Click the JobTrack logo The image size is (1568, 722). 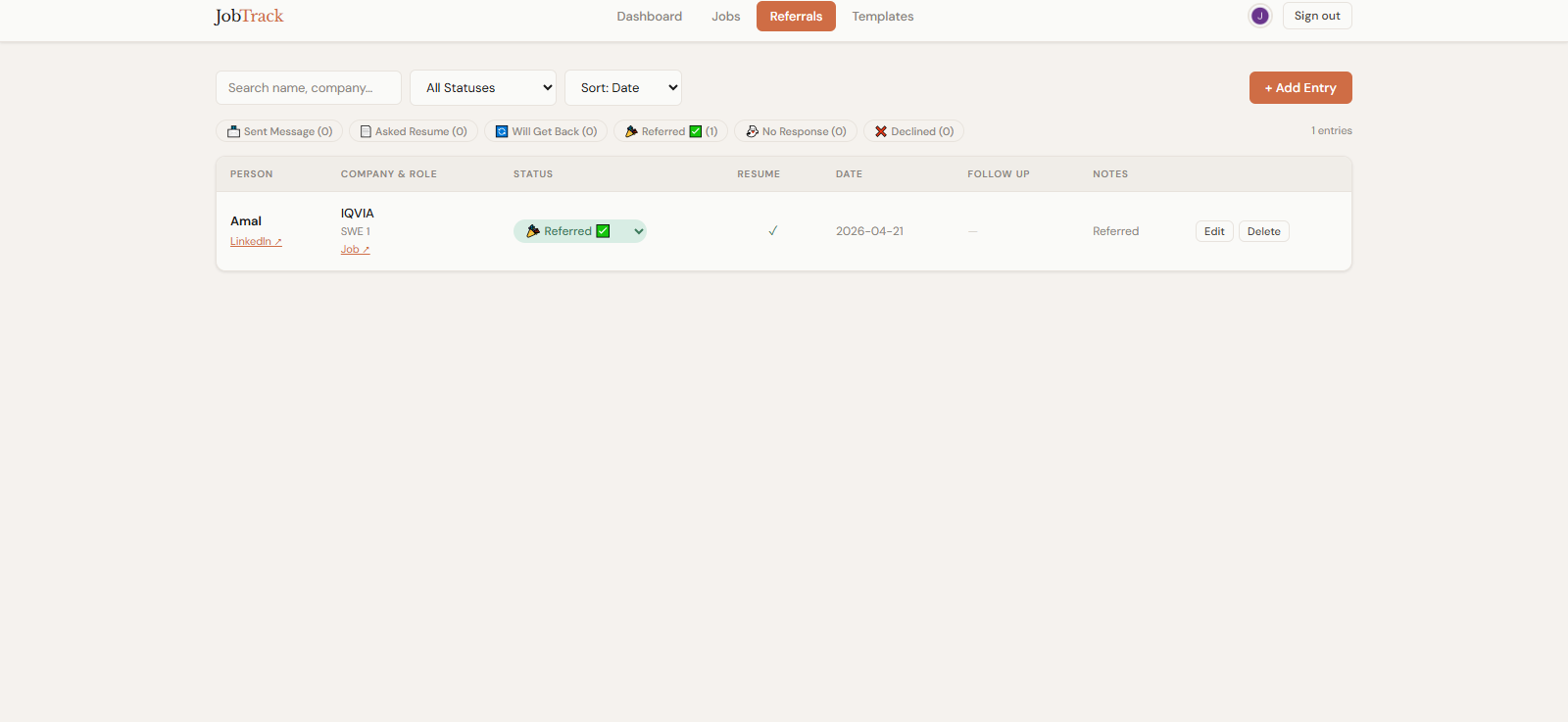click(249, 16)
